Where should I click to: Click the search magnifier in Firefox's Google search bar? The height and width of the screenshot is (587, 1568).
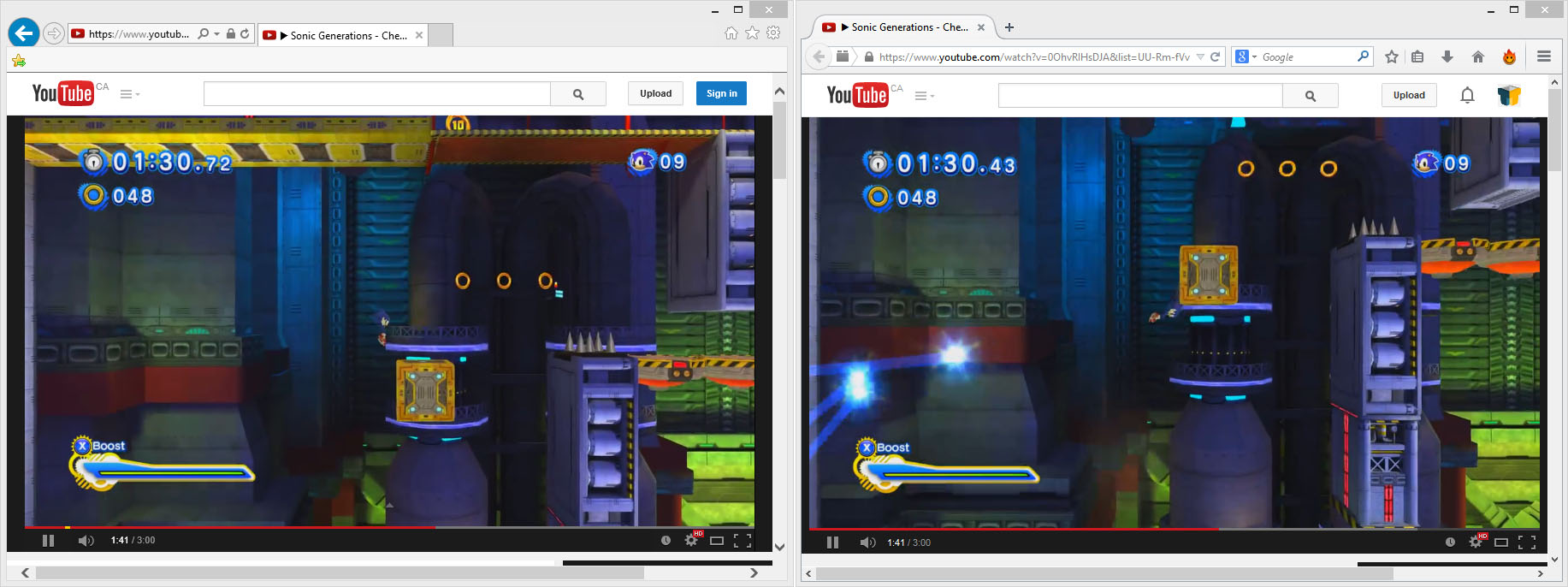(x=1364, y=56)
